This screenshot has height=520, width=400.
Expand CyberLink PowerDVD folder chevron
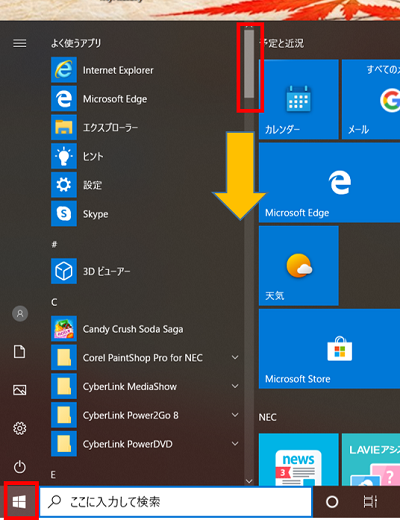(235, 443)
